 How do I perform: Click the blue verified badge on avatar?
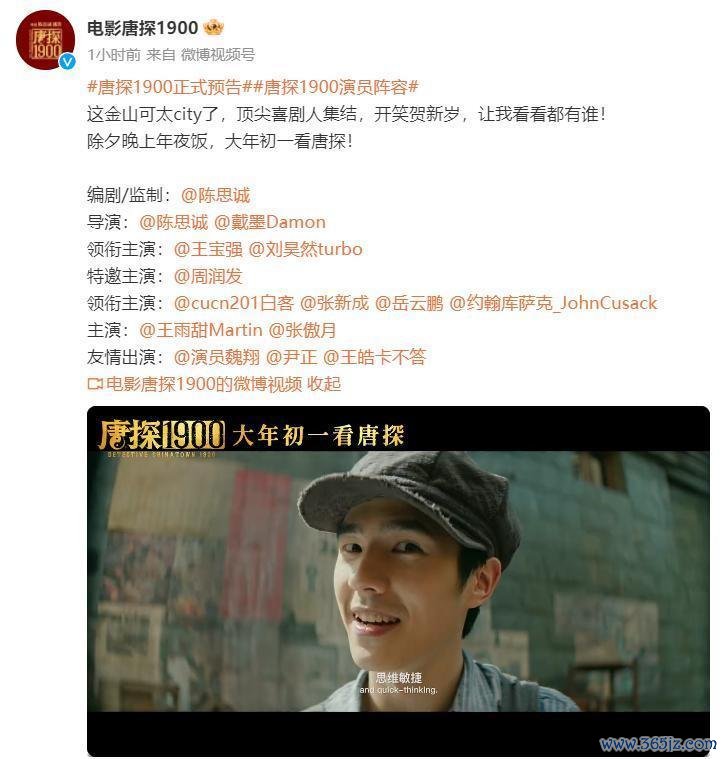click(67, 61)
